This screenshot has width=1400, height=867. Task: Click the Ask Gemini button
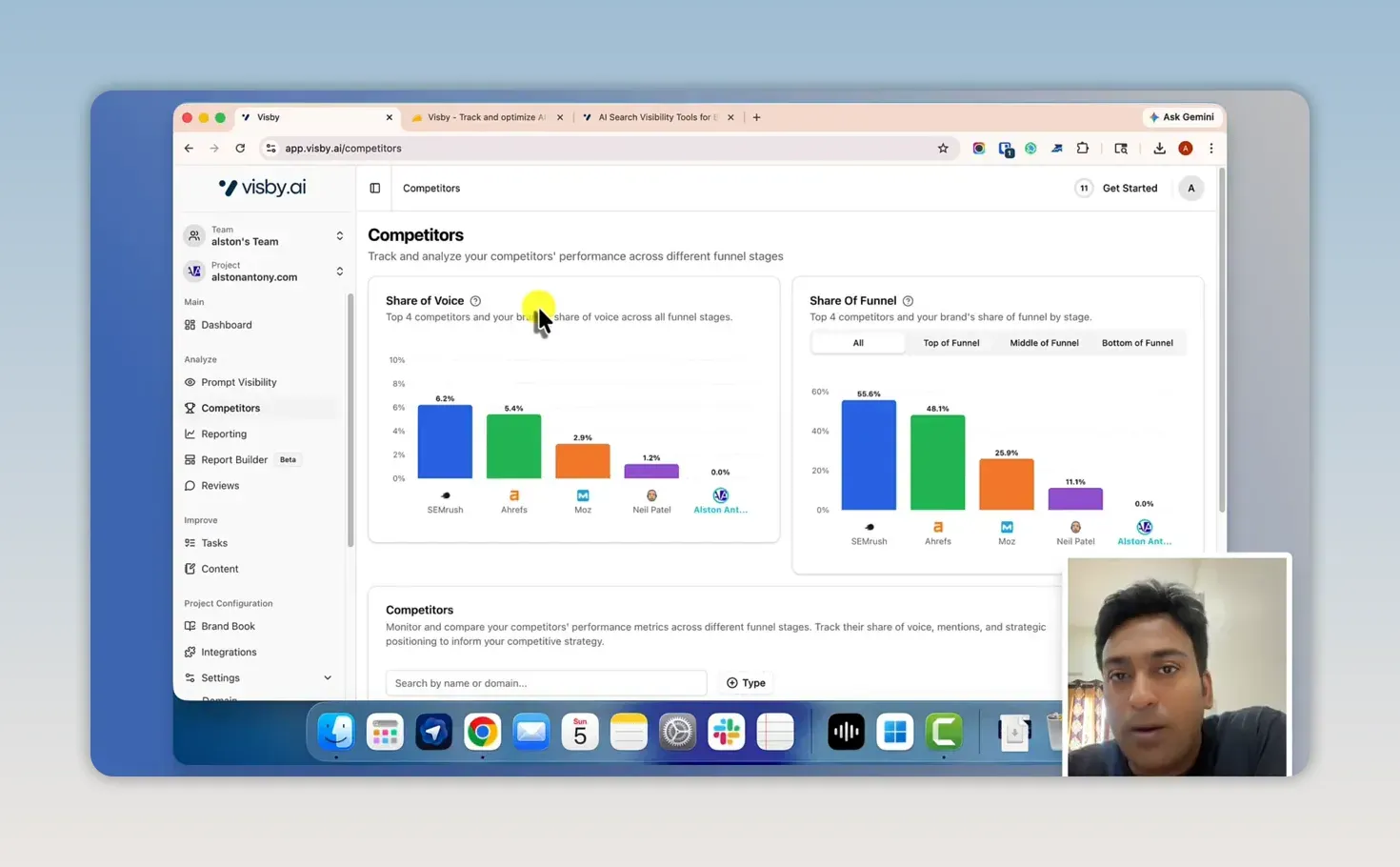pos(1181,117)
